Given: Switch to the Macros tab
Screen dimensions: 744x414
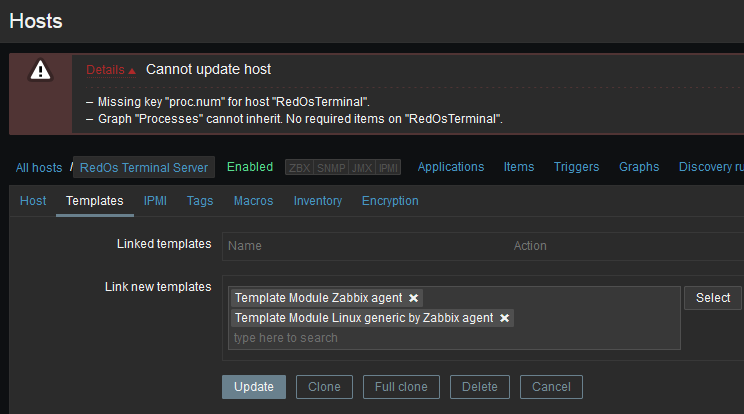Looking at the screenshot, I should [x=253, y=201].
